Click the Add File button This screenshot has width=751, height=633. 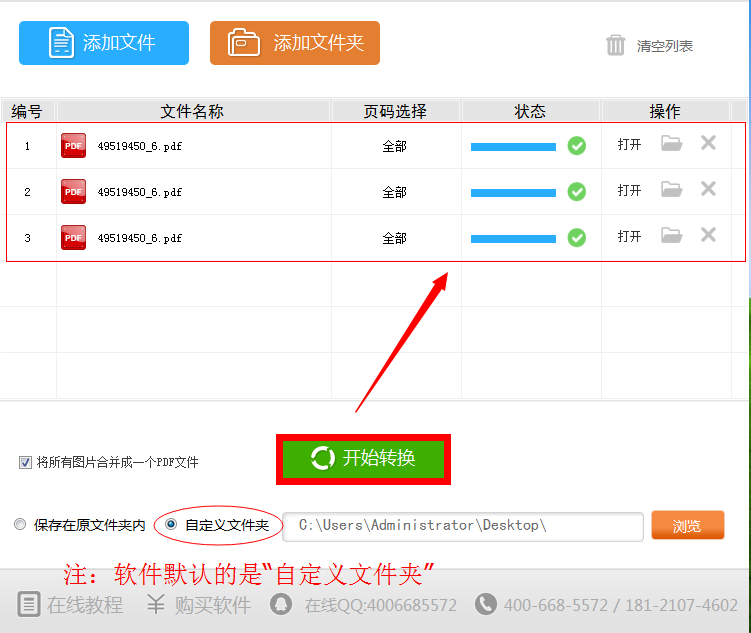(x=104, y=43)
